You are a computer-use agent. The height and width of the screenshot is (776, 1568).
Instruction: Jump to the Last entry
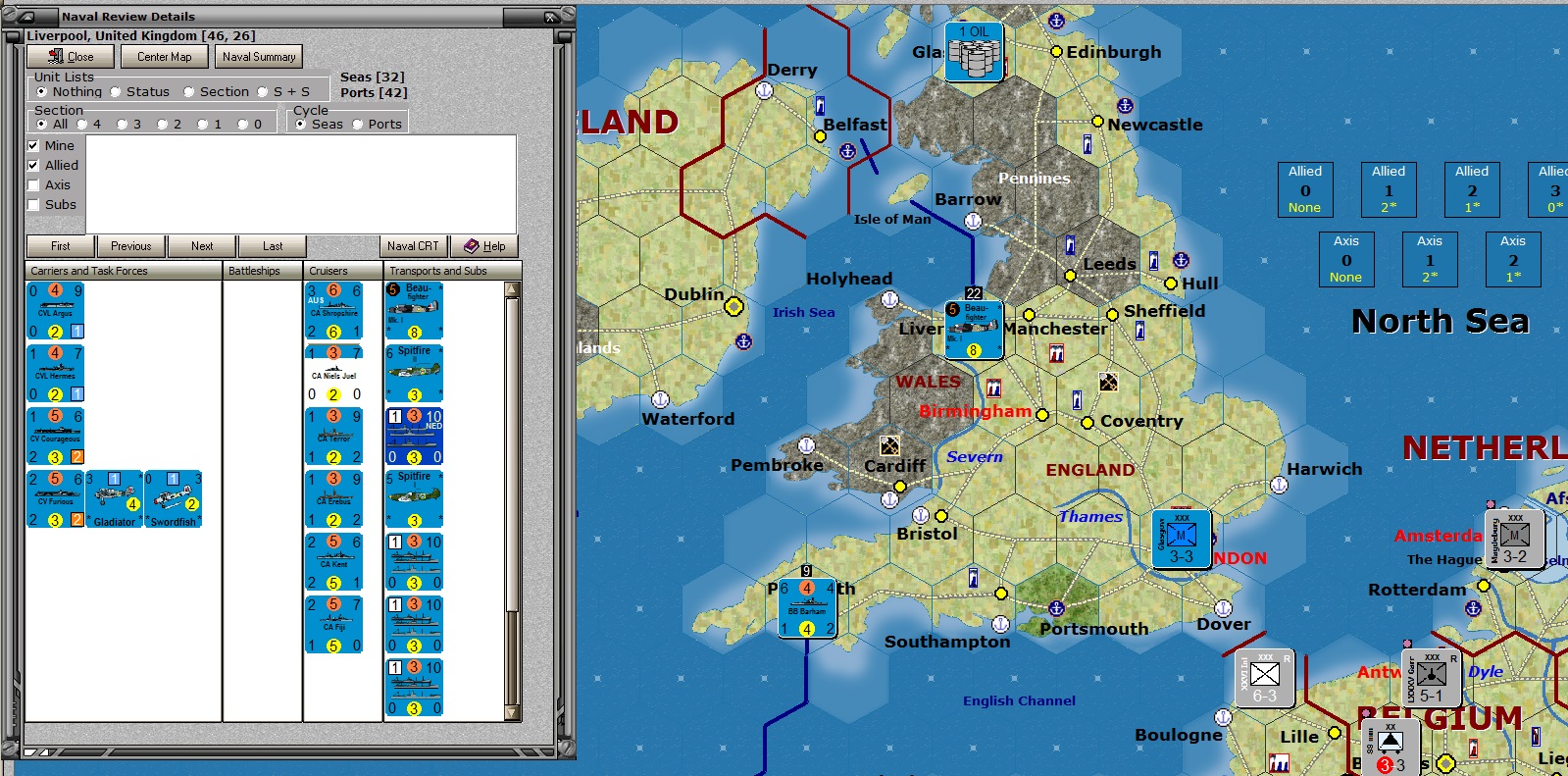(273, 246)
